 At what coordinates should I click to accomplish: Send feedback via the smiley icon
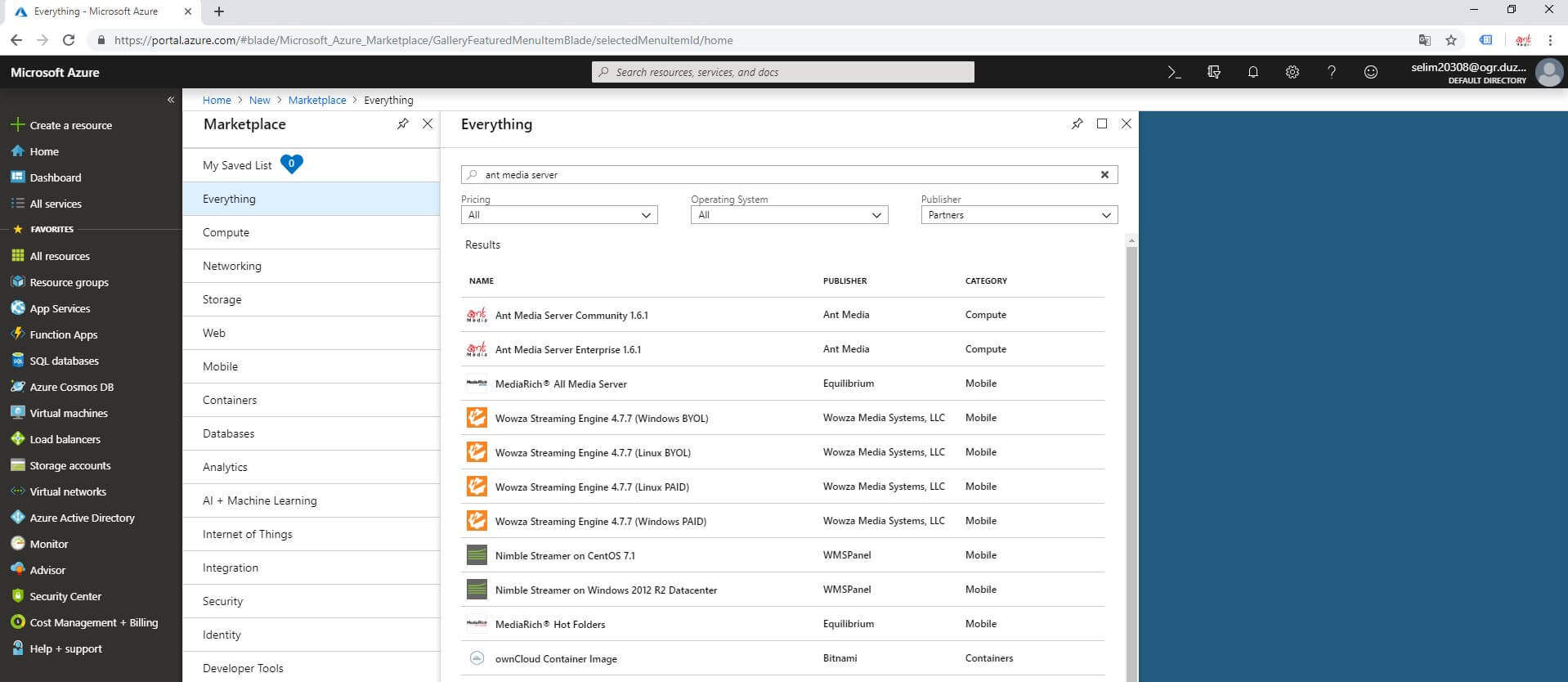(x=1371, y=72)
